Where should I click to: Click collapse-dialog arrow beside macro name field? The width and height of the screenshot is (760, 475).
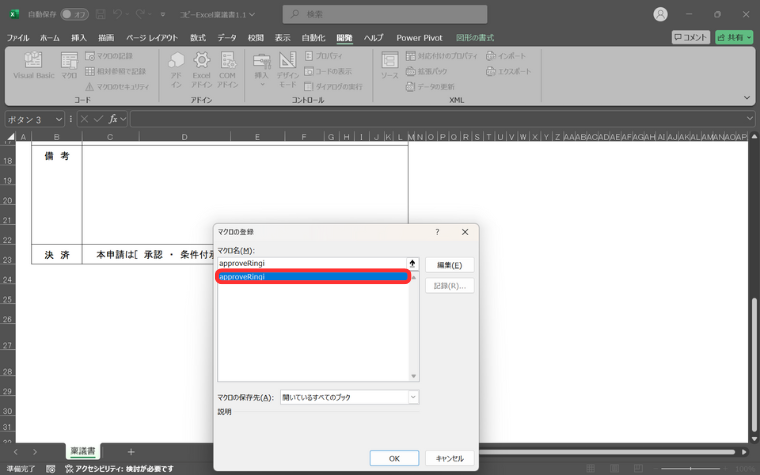(412, 263)
